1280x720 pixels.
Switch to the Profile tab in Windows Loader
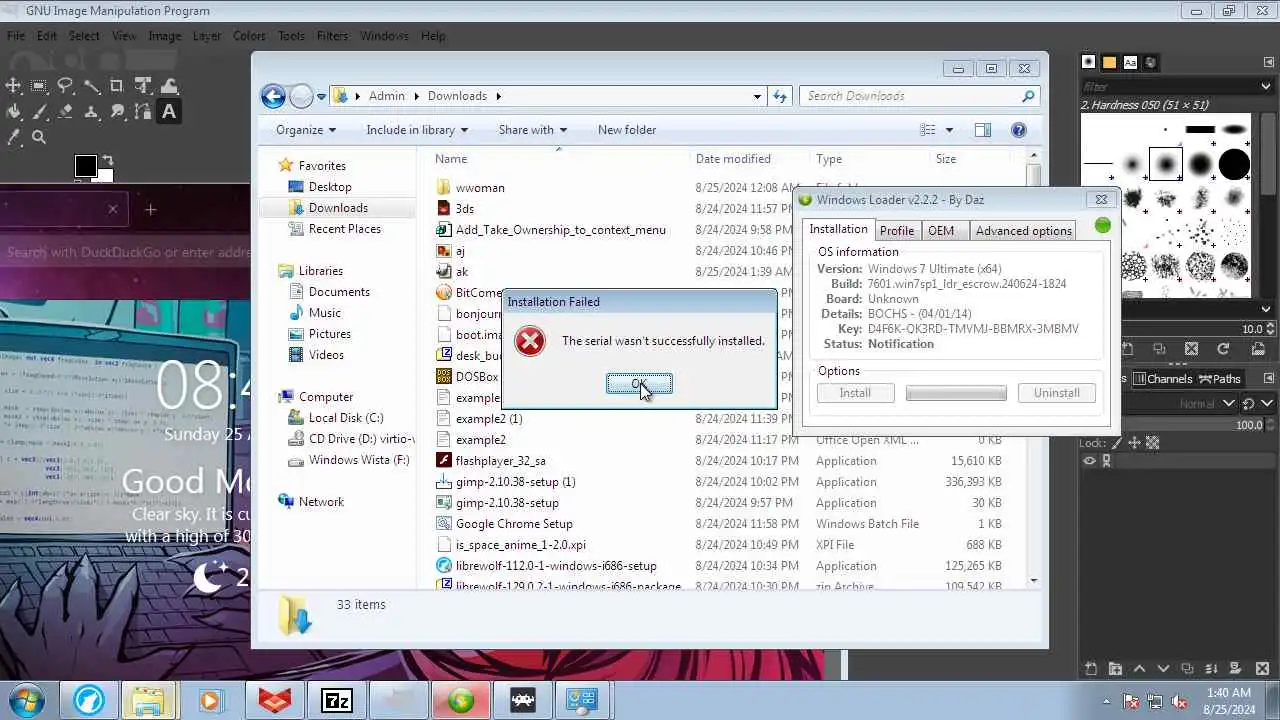pyautogui.click(x=897, y=230)
